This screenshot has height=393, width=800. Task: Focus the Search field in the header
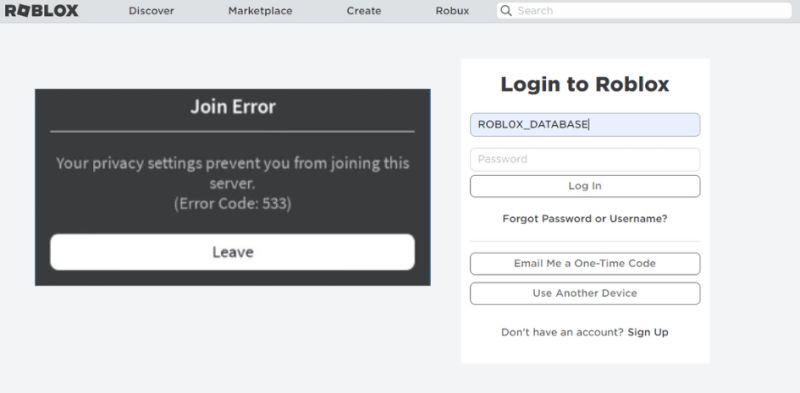click(x=644, y=11)
